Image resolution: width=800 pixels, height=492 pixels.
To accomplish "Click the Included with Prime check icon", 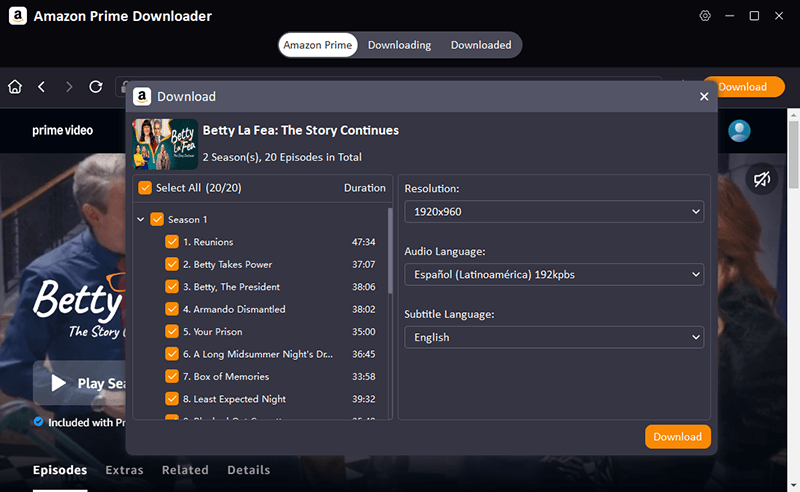I will coord(38,422).
